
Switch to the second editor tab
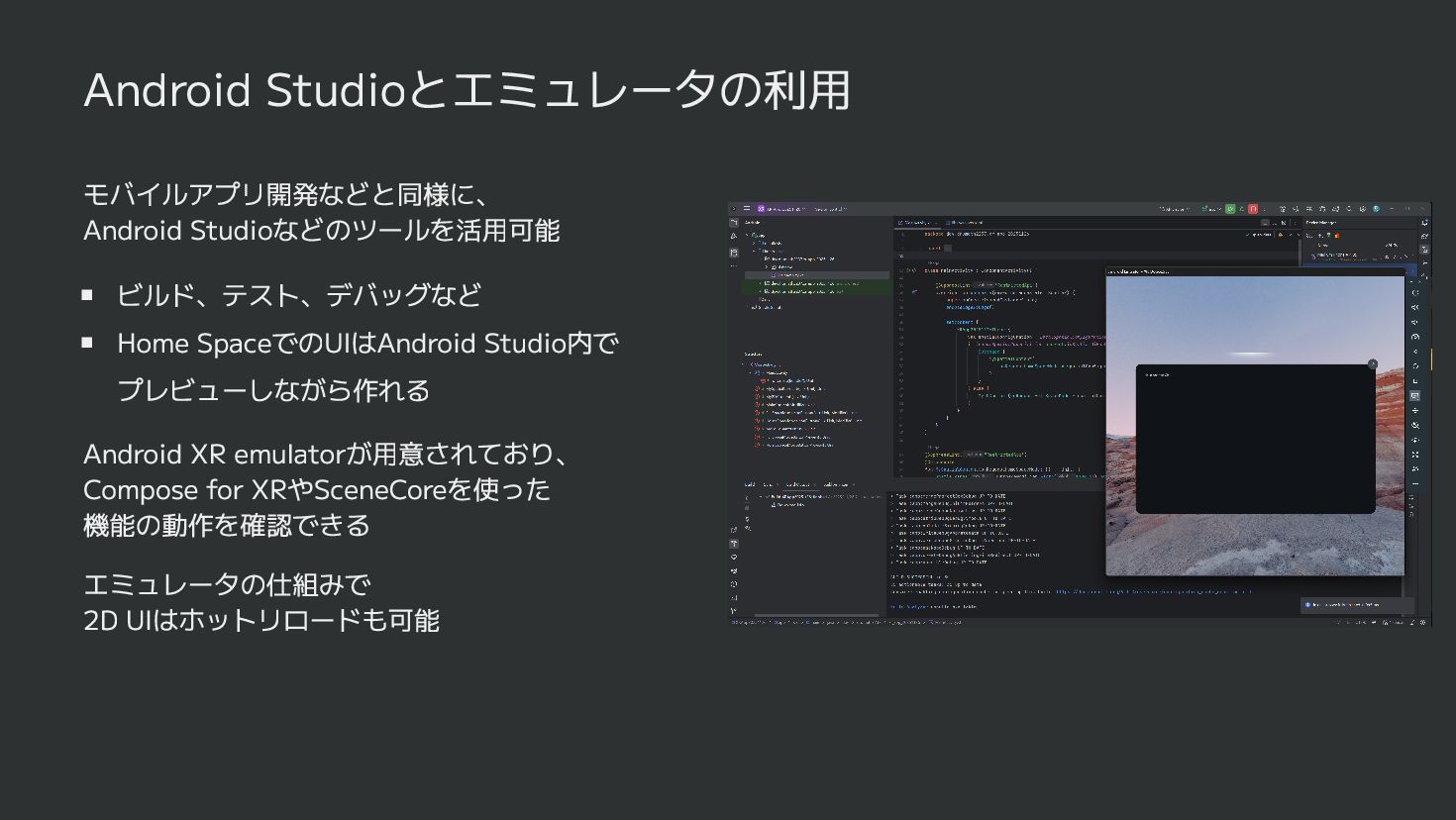click(x=965, y=223)
